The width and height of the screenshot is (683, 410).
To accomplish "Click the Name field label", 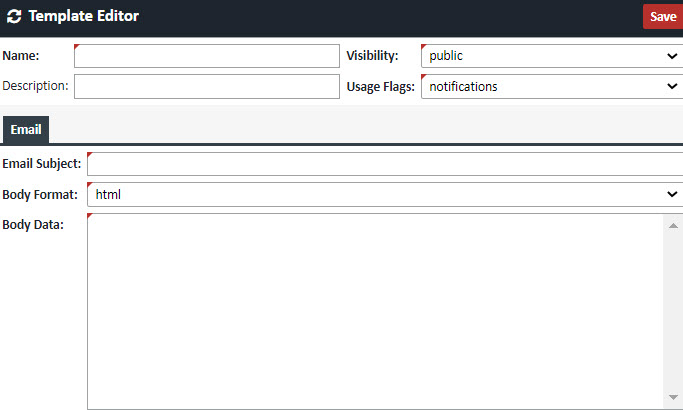I will point(20,56).
